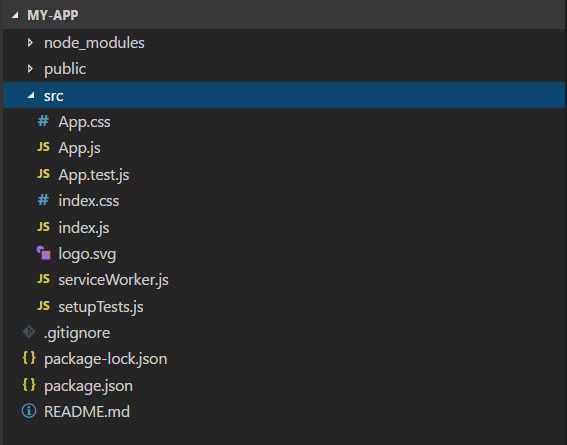Screen dimensions: 567x445
Task: Click the JS icon next to App.js
Action: pos(43,147)
